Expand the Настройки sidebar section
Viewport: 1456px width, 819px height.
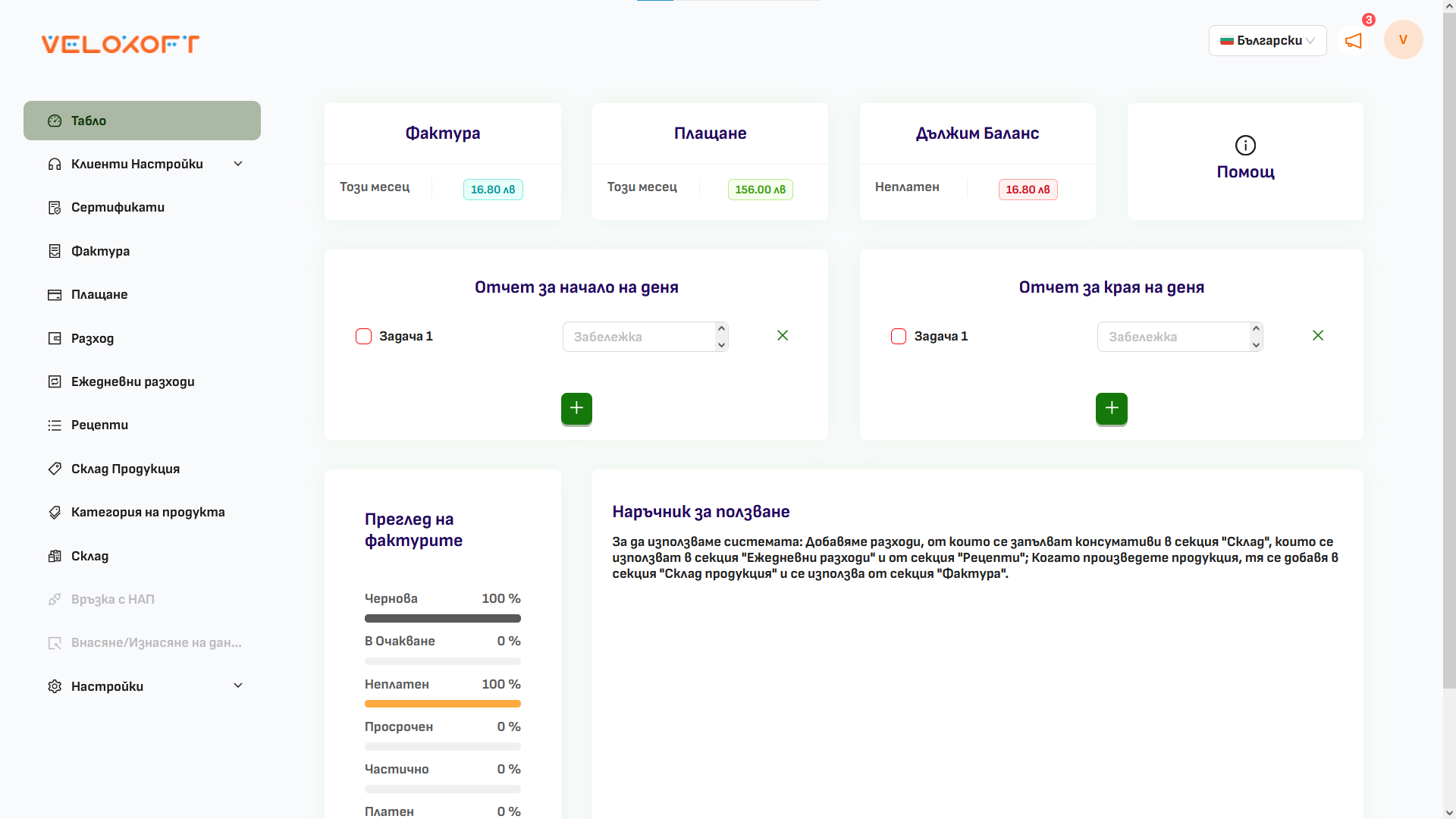coord(237,686)
